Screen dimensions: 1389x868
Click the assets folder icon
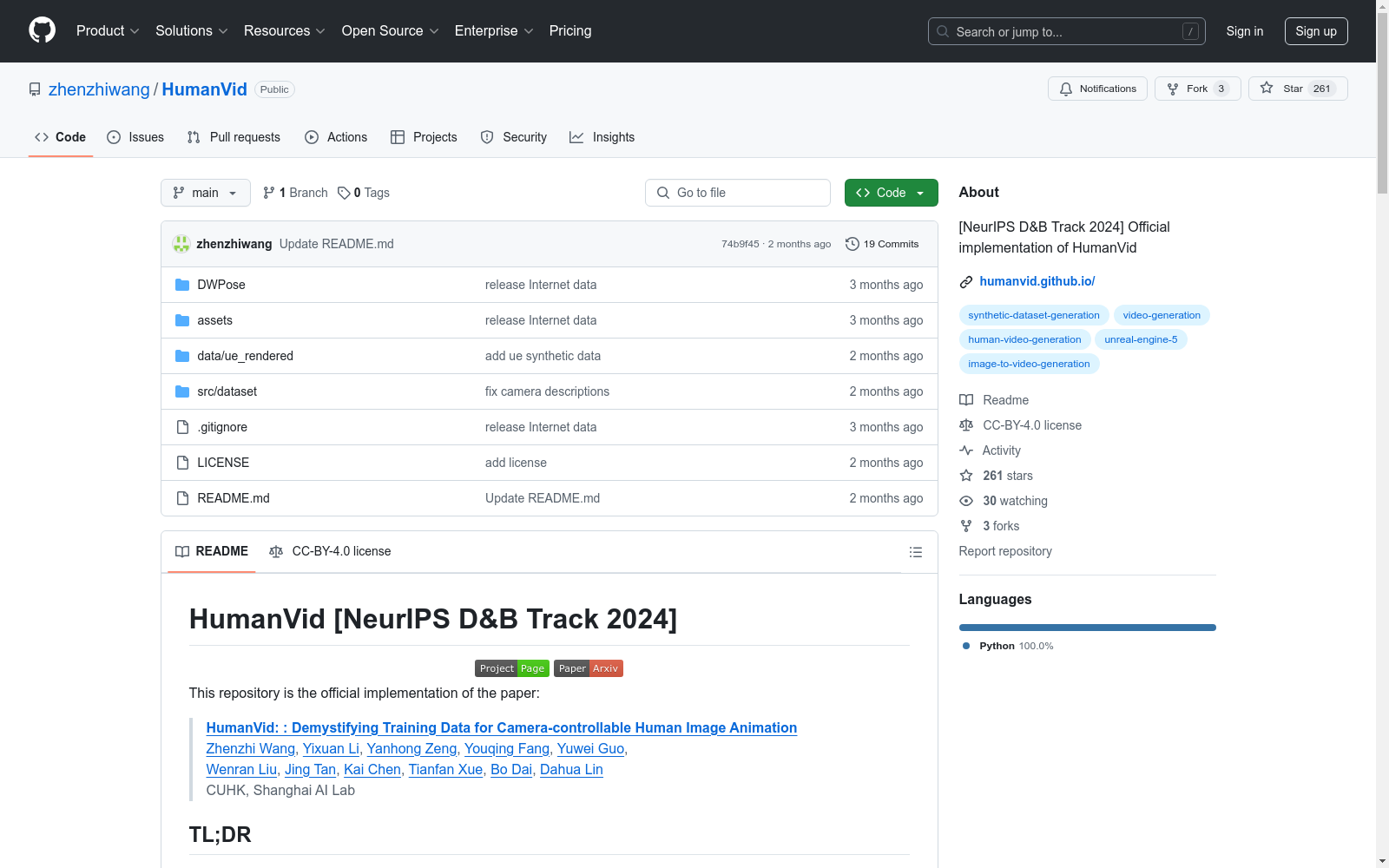[x=182, y=320]
